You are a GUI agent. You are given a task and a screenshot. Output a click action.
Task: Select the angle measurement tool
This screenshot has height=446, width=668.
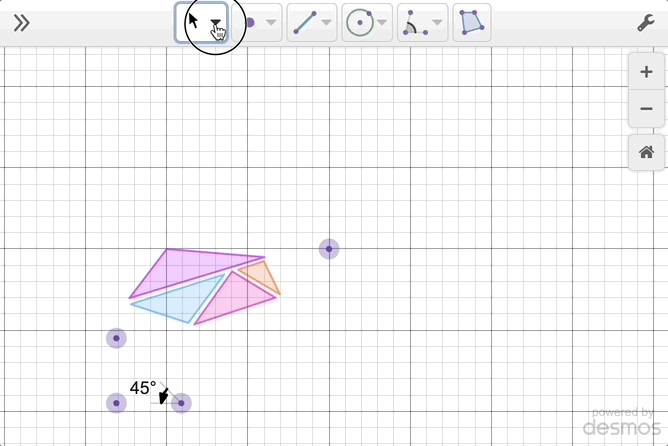415,22
